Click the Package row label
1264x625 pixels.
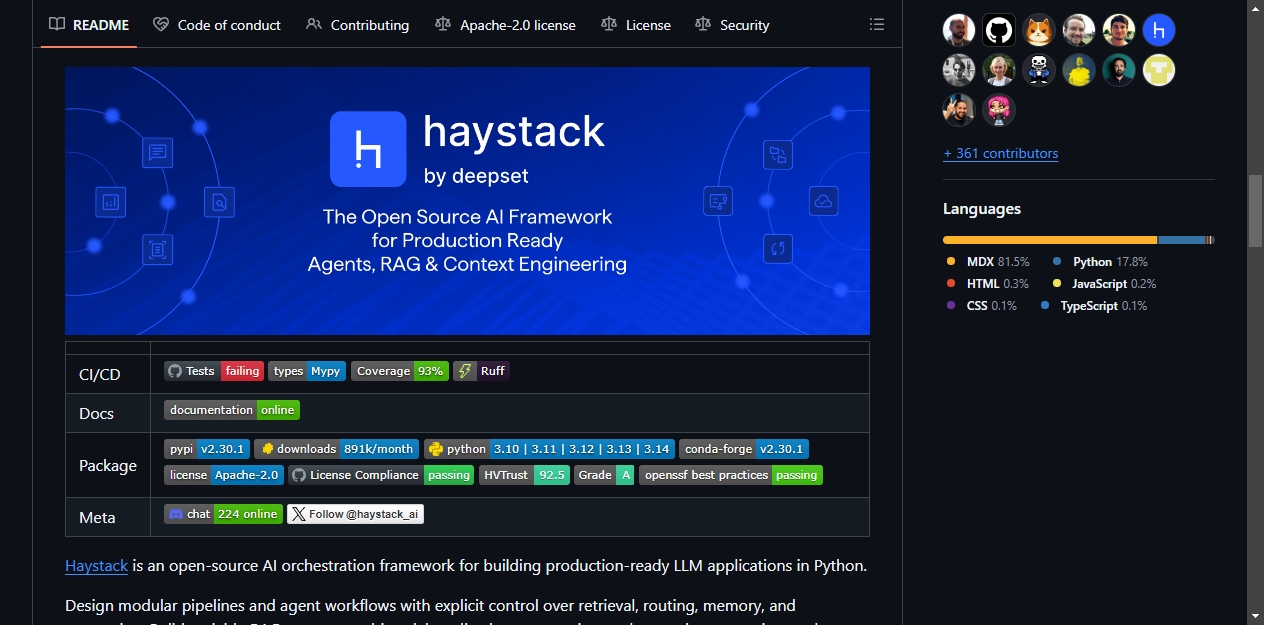click(x=108, y=465)
